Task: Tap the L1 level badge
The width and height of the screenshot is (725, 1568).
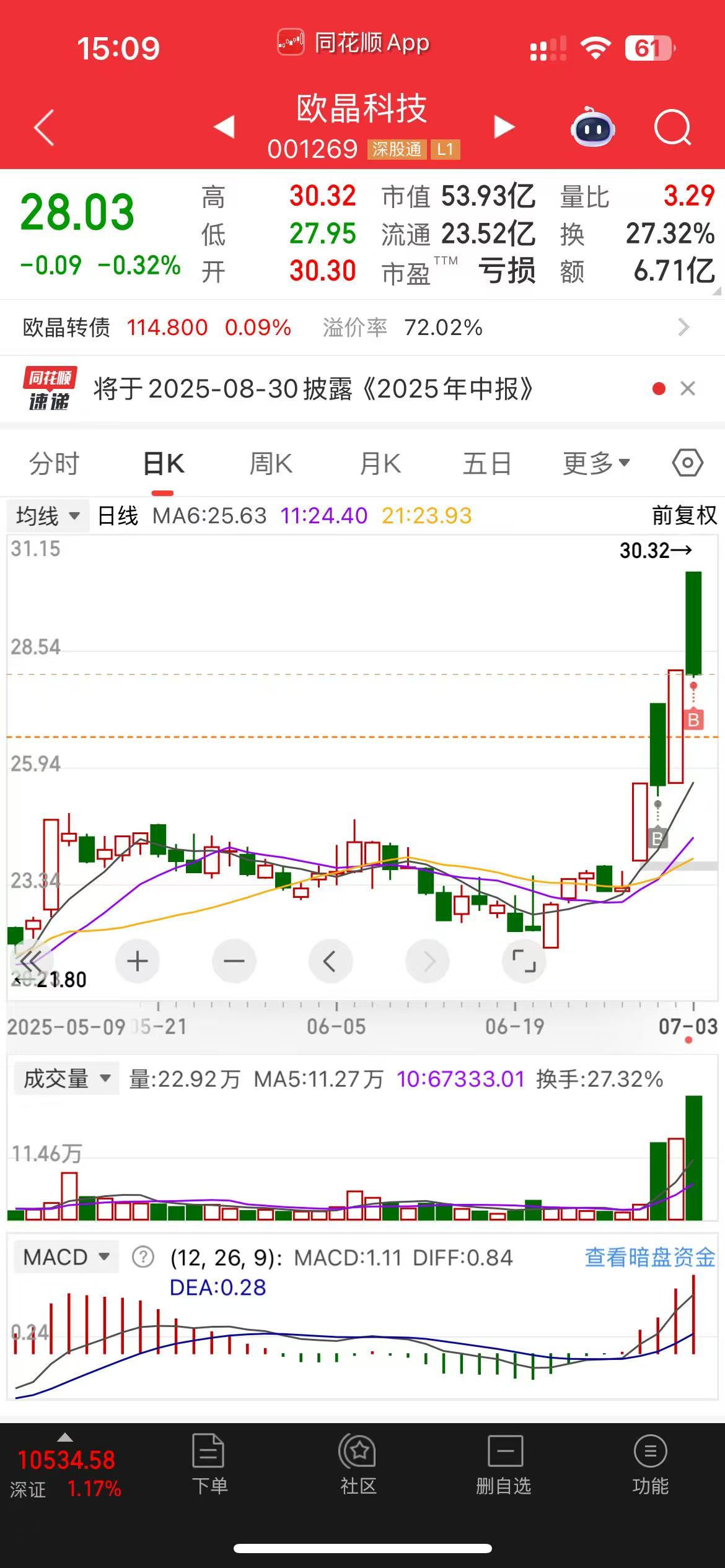Action: coord(445,149)
